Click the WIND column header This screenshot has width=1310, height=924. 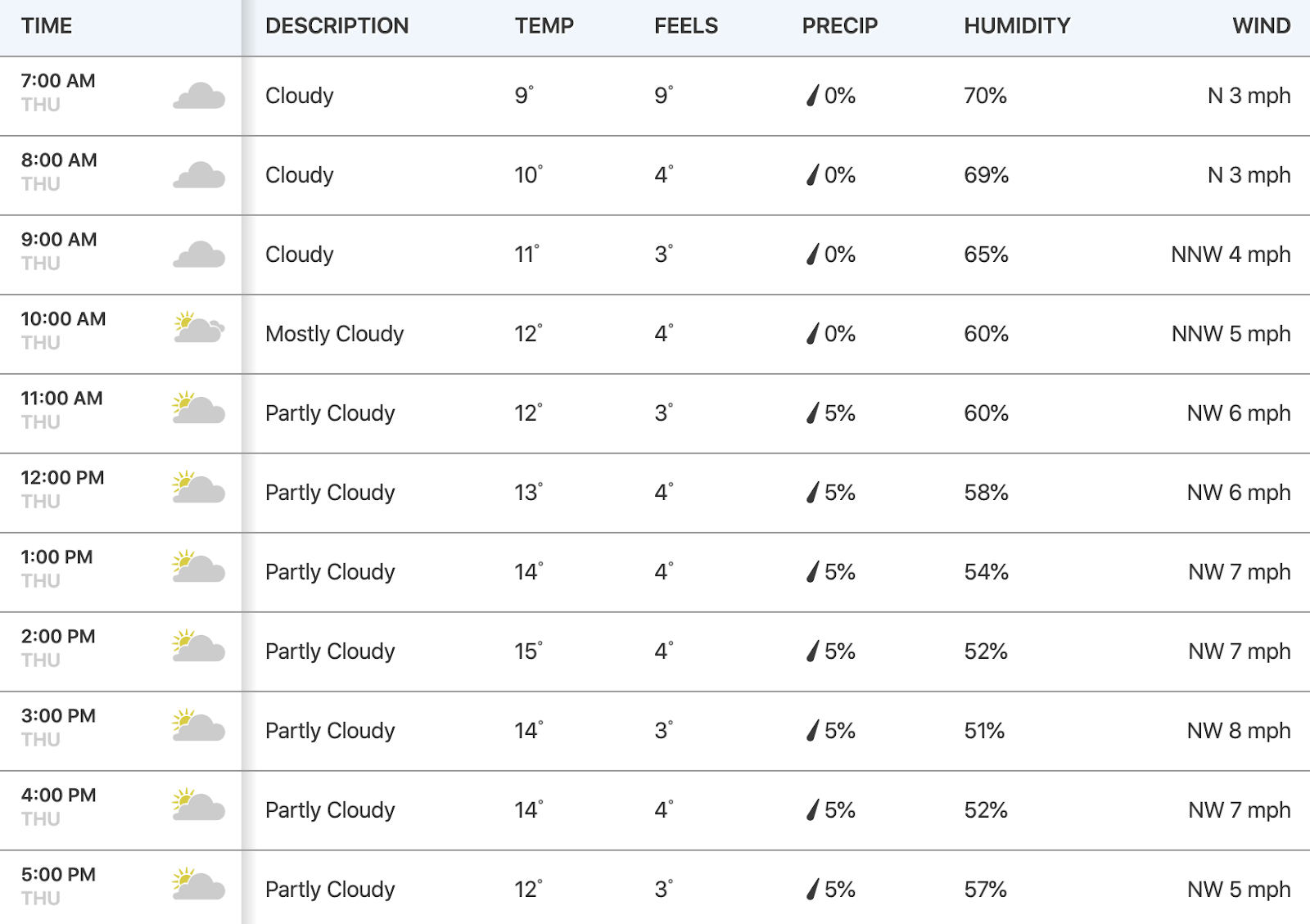[x=1262, y=26]
